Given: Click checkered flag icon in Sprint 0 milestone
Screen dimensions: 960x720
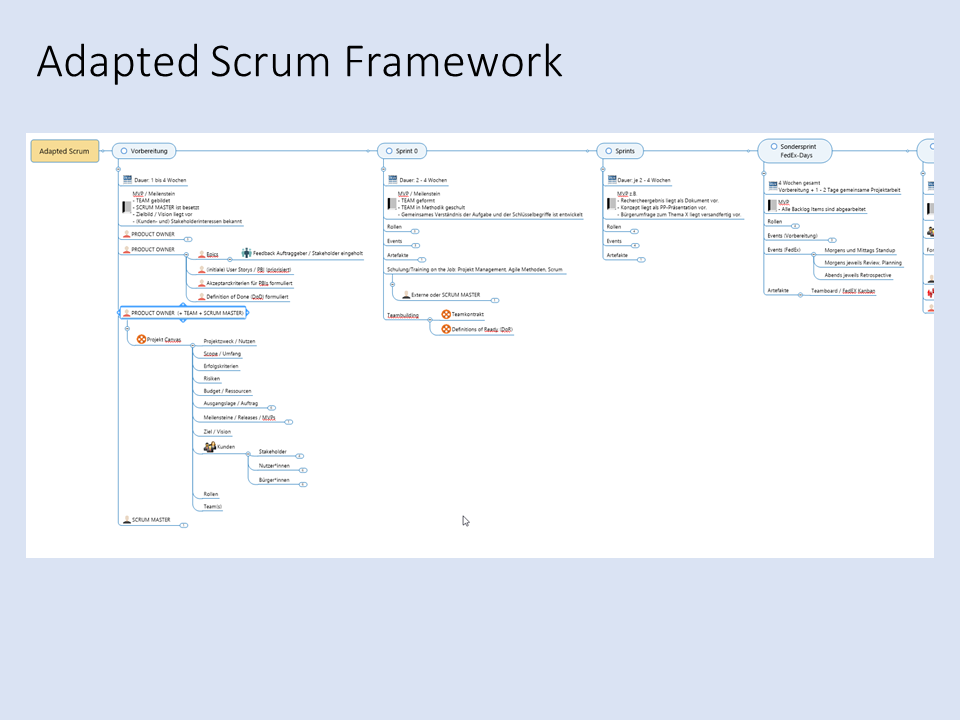Looking at the screenshot, I should (x=391, y=204).
